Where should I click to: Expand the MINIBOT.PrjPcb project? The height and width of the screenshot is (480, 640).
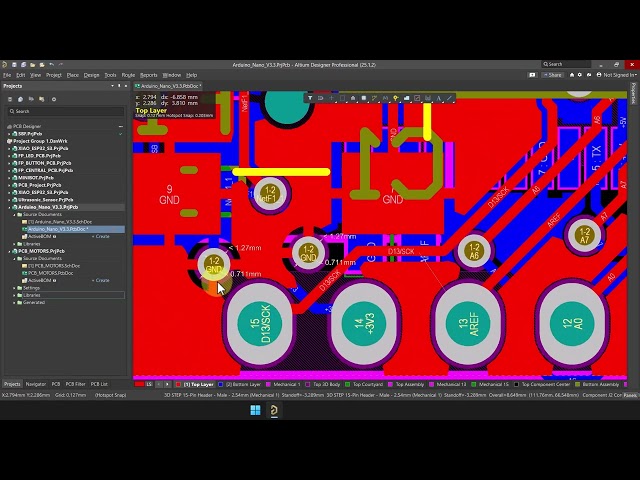point(9,178)
